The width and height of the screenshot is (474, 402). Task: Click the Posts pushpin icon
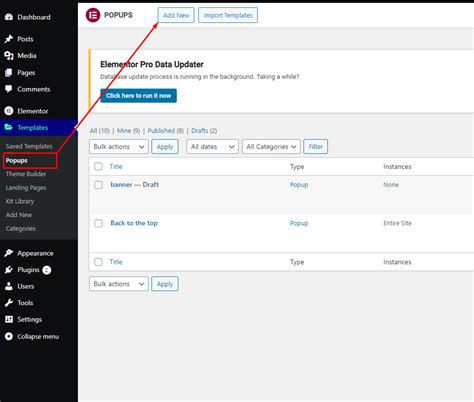9,39
